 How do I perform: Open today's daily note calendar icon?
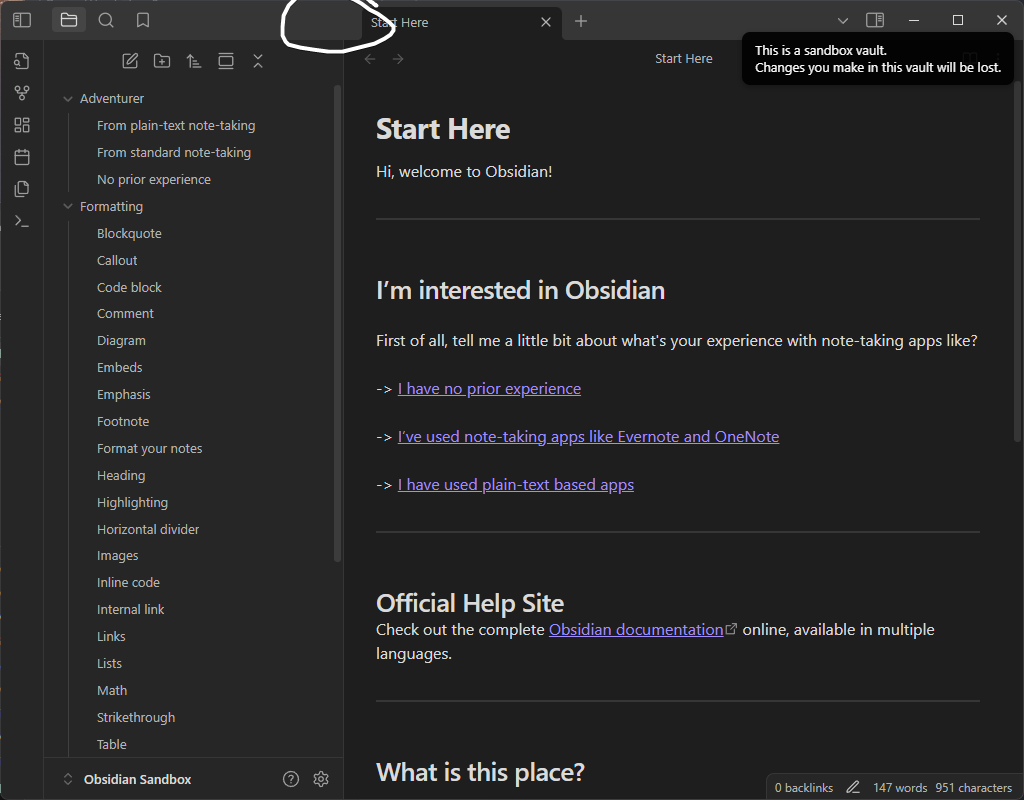[x=22, y=157]
